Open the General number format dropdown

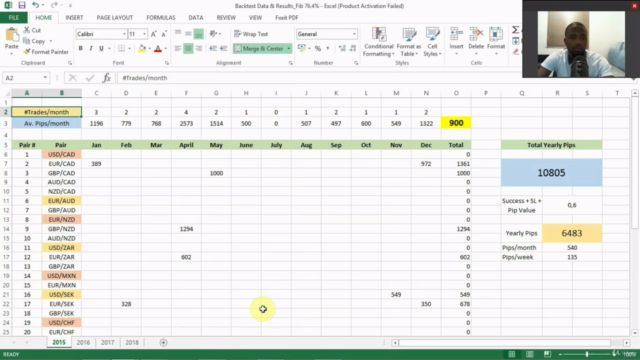pyautogui.click(x=354, y=34)
